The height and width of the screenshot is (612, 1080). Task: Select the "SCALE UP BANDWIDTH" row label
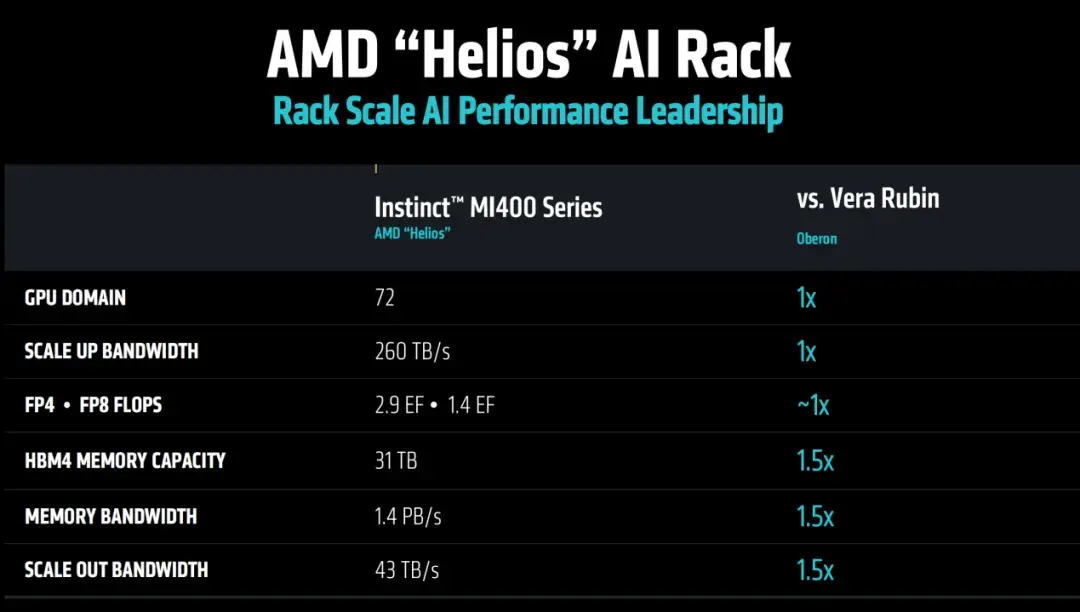111,351
